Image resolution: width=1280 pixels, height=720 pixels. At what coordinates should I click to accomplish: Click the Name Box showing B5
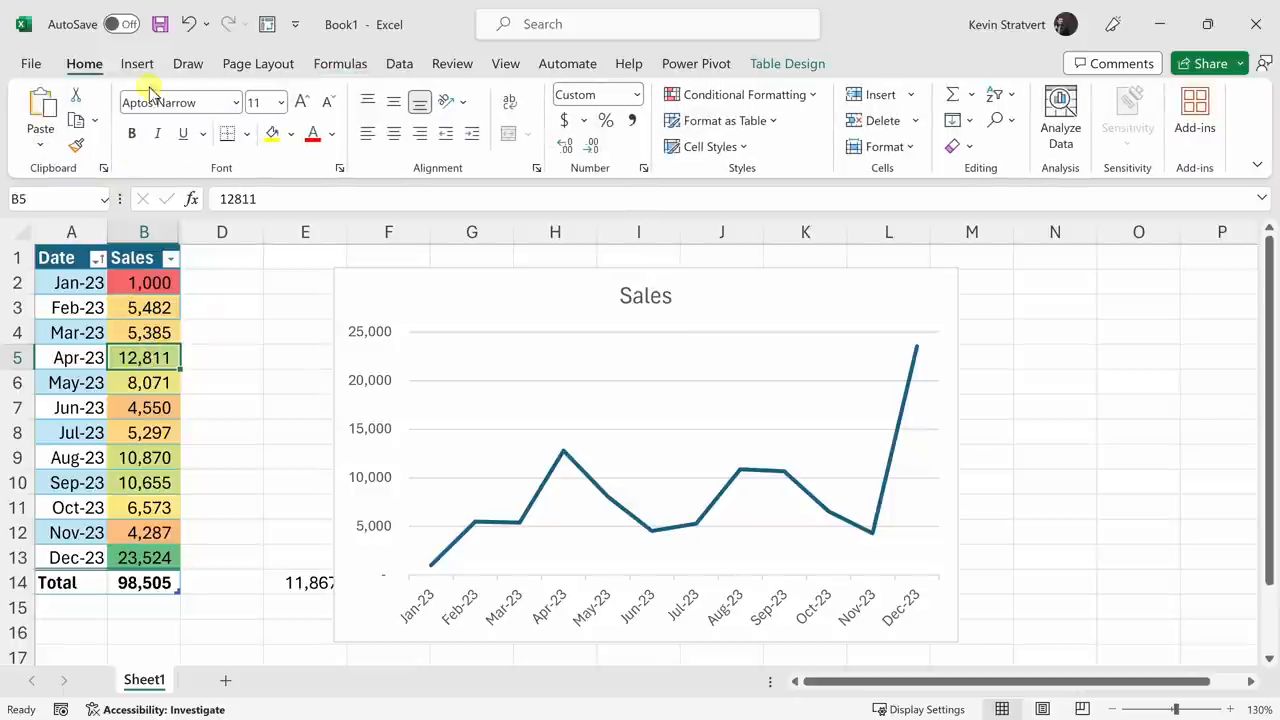(x=55, y=199)
